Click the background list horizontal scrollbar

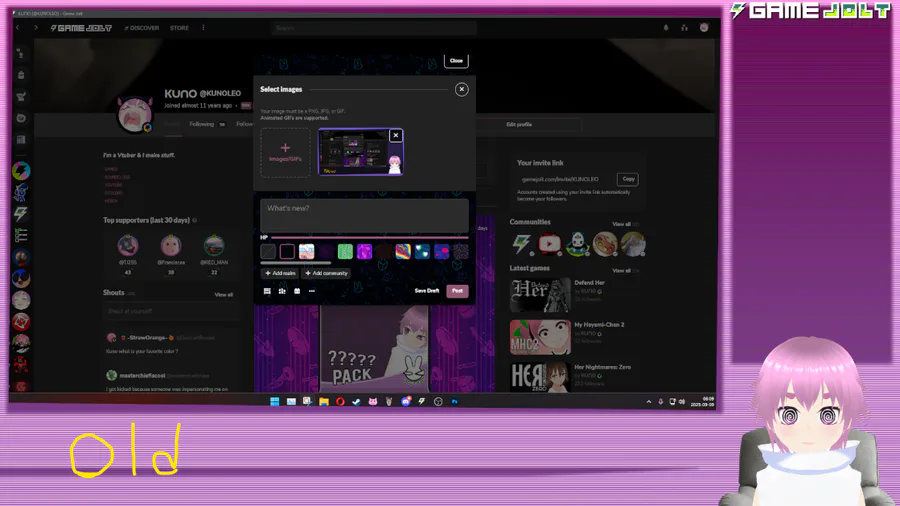296,263
